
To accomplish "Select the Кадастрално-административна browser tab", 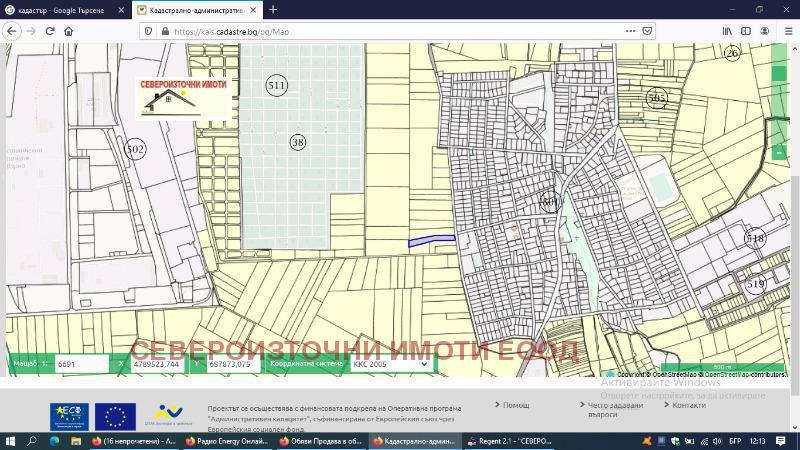I will pyautogui.click(x=195, y=10).
